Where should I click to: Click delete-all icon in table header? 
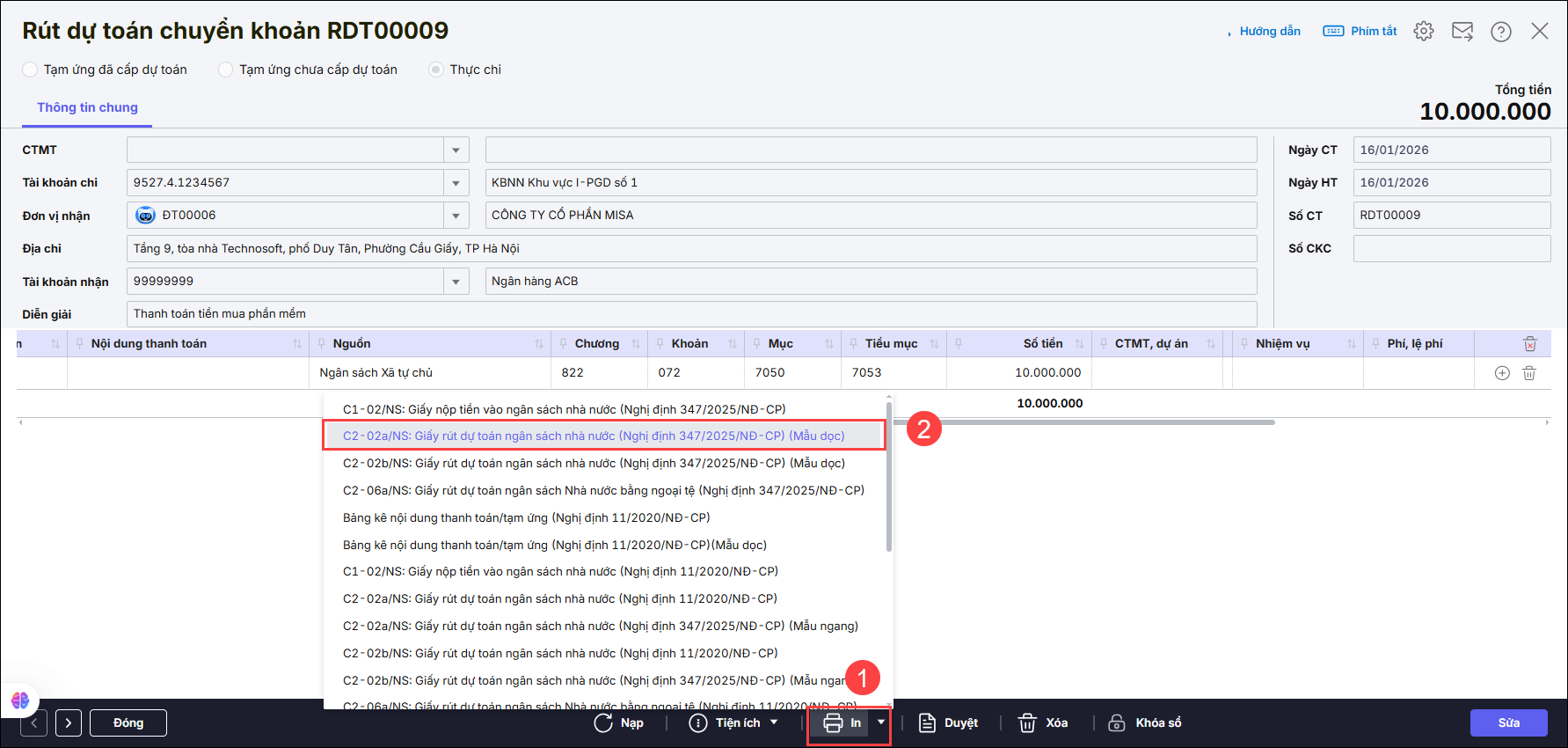pos(1530,344)
